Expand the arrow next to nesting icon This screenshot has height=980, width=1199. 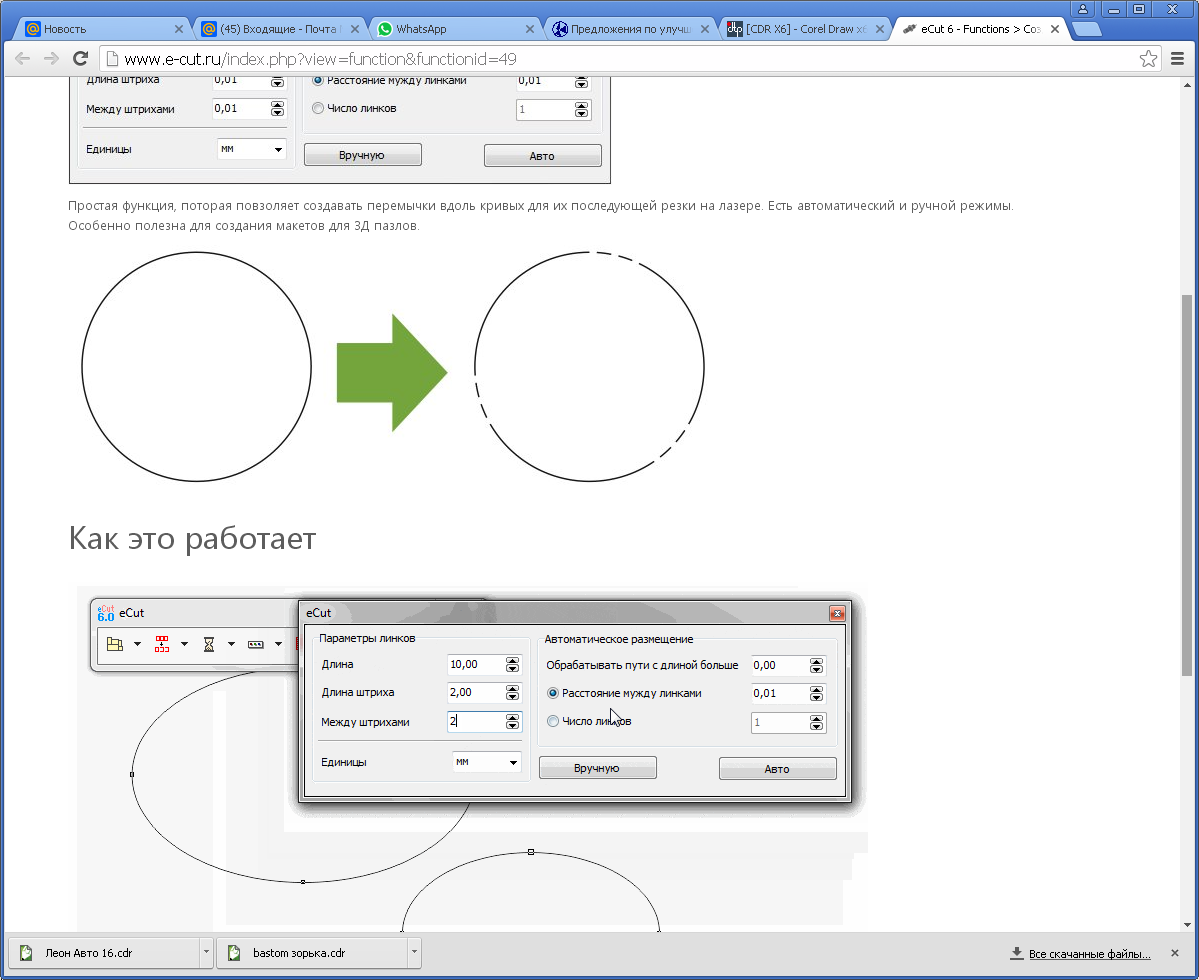[x=138, y=644]
